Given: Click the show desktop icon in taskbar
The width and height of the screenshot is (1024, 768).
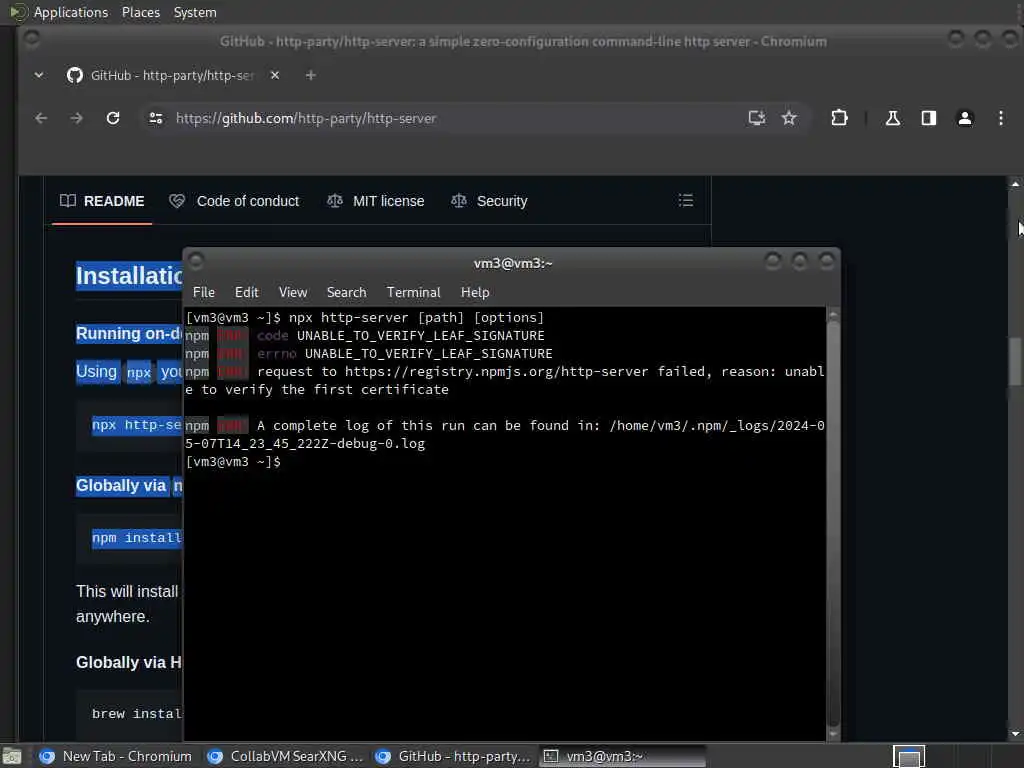Looking at the screenshot, I should tap(12, 757).
